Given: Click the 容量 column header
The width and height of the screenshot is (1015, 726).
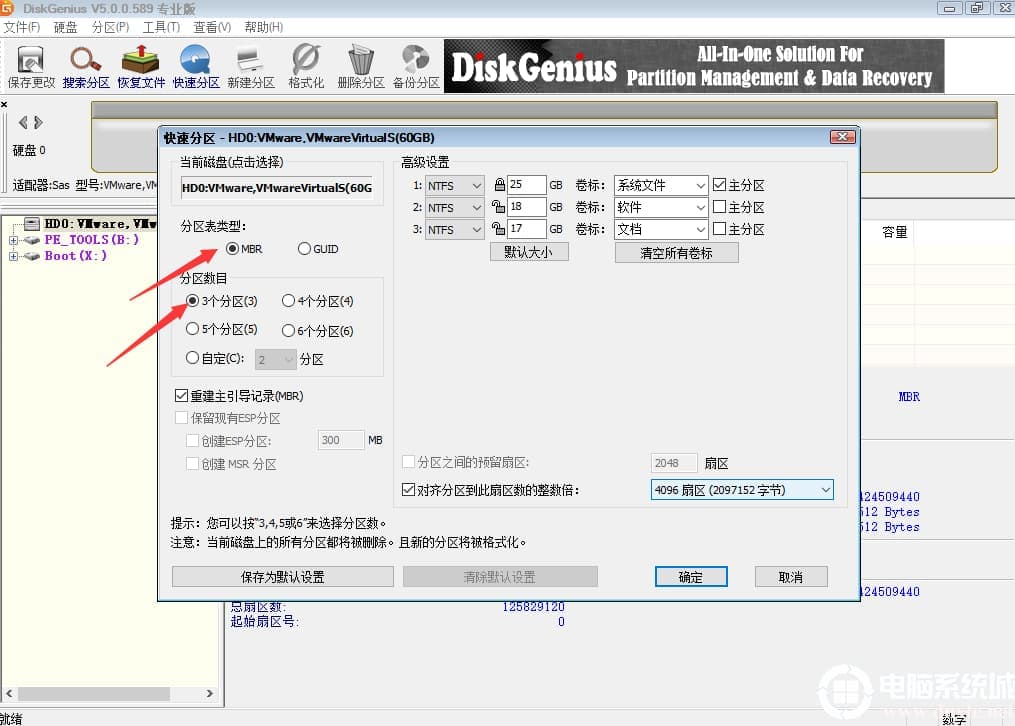Looking at the screenshot, I should 895,232.
